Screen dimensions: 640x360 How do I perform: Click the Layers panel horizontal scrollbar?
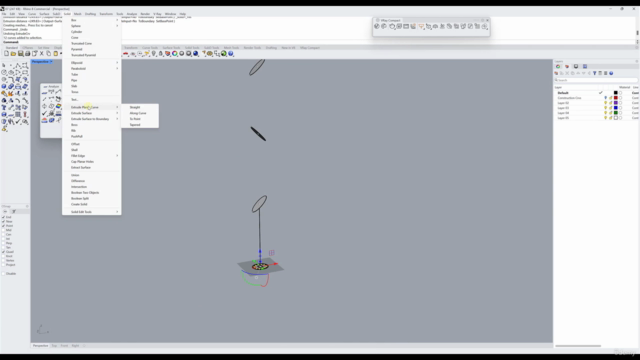pos(578,346)
